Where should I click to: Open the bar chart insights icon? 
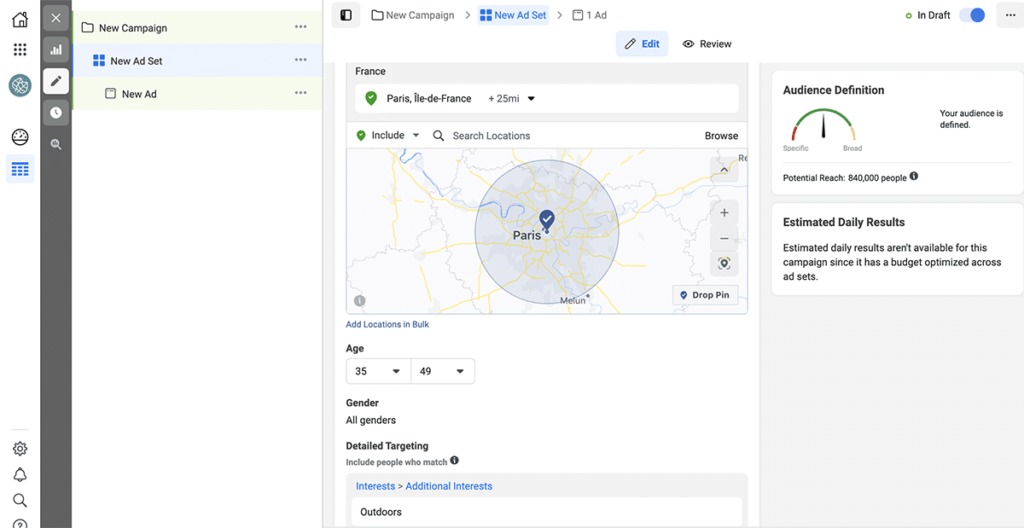(56, 49)
